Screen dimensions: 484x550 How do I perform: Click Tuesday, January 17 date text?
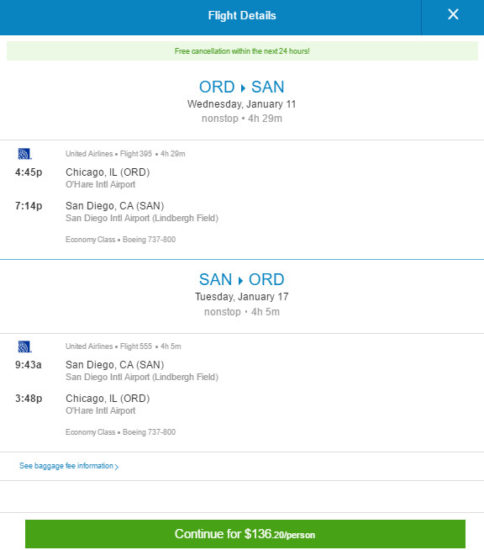point(242,297)
